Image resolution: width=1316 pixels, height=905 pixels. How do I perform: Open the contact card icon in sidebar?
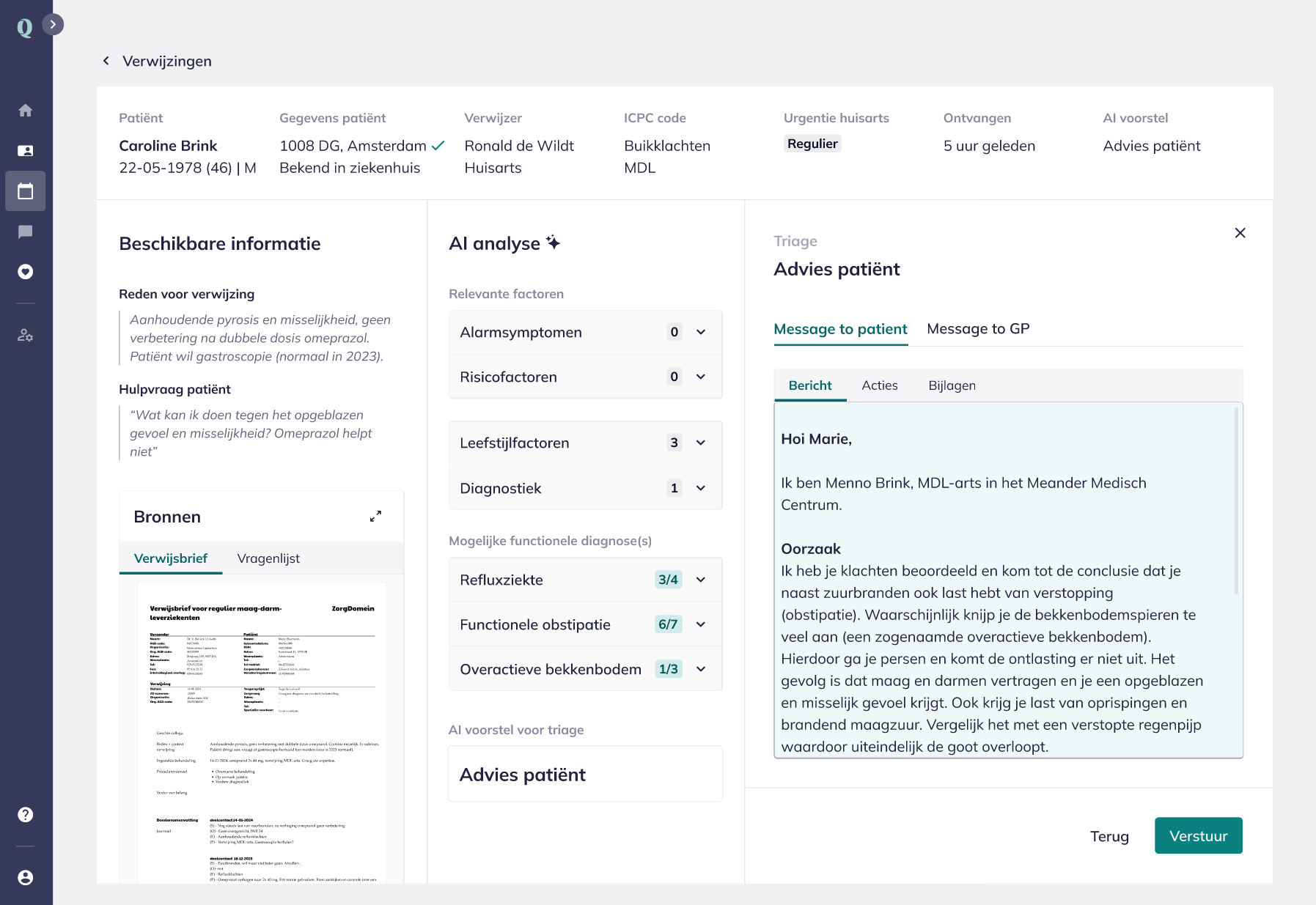[x=26, y=151]
